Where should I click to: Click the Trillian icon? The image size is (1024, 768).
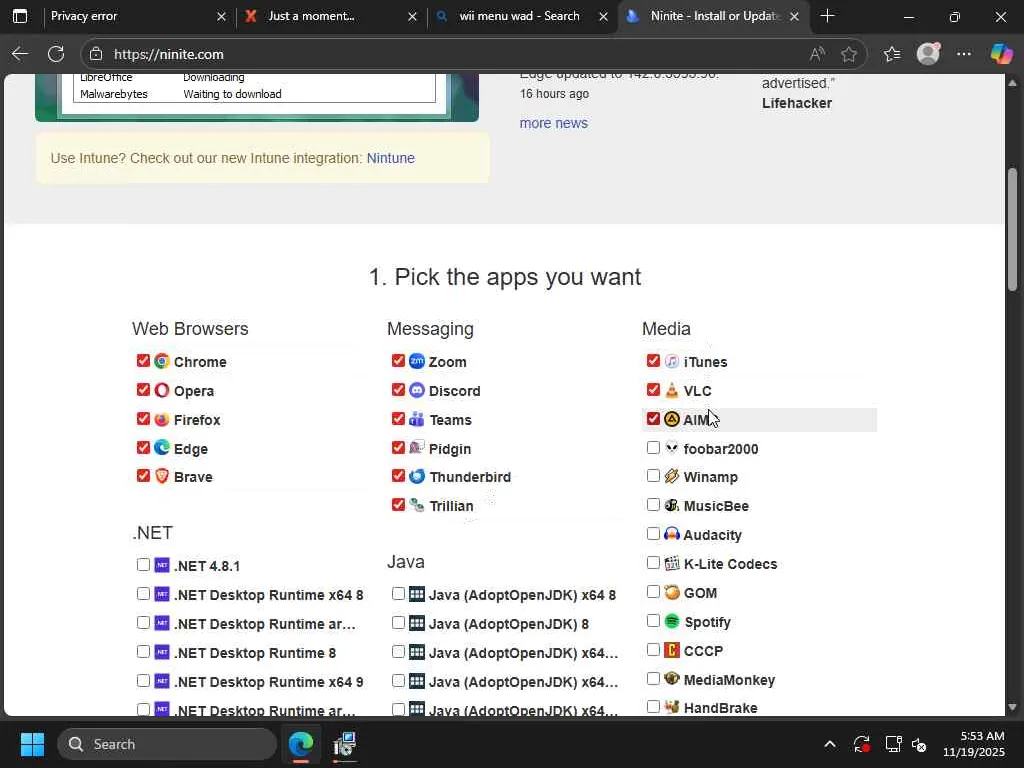417,505
